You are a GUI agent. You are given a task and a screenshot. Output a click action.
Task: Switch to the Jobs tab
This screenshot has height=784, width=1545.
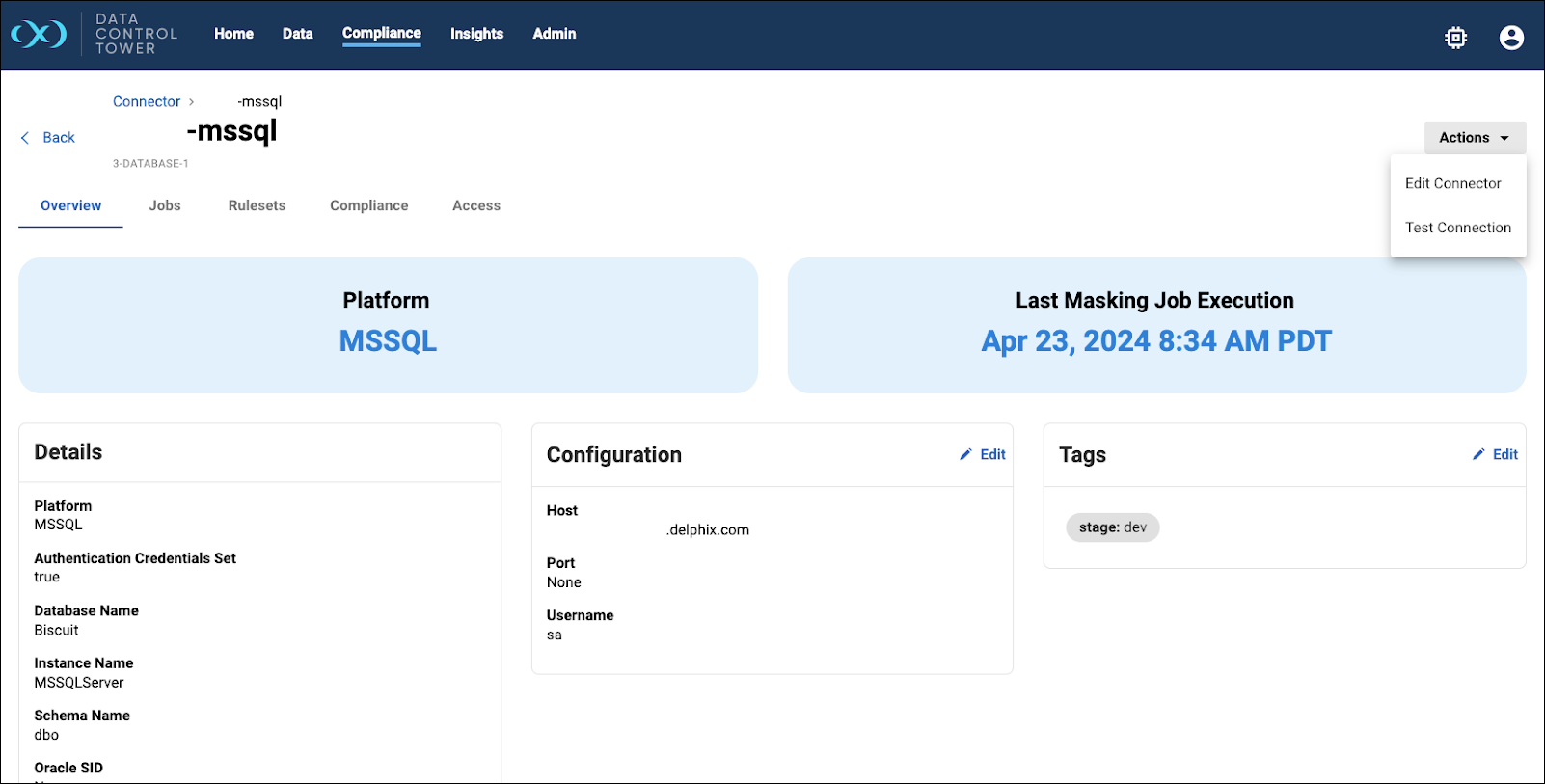click(x=165, y=205)
